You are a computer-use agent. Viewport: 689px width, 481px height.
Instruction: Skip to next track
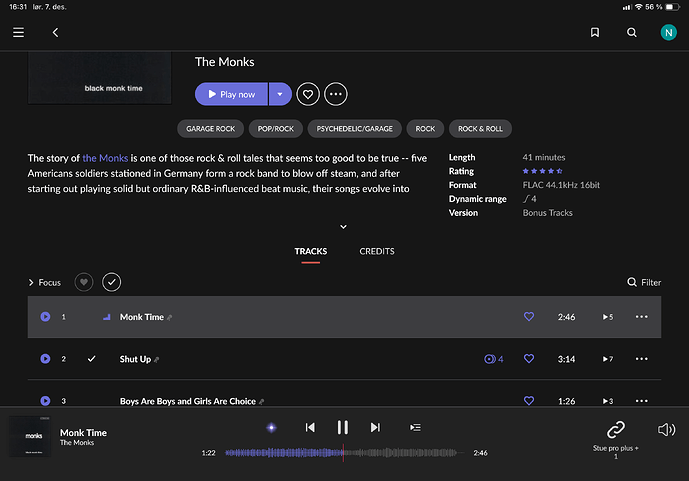(x=375, y=427)
